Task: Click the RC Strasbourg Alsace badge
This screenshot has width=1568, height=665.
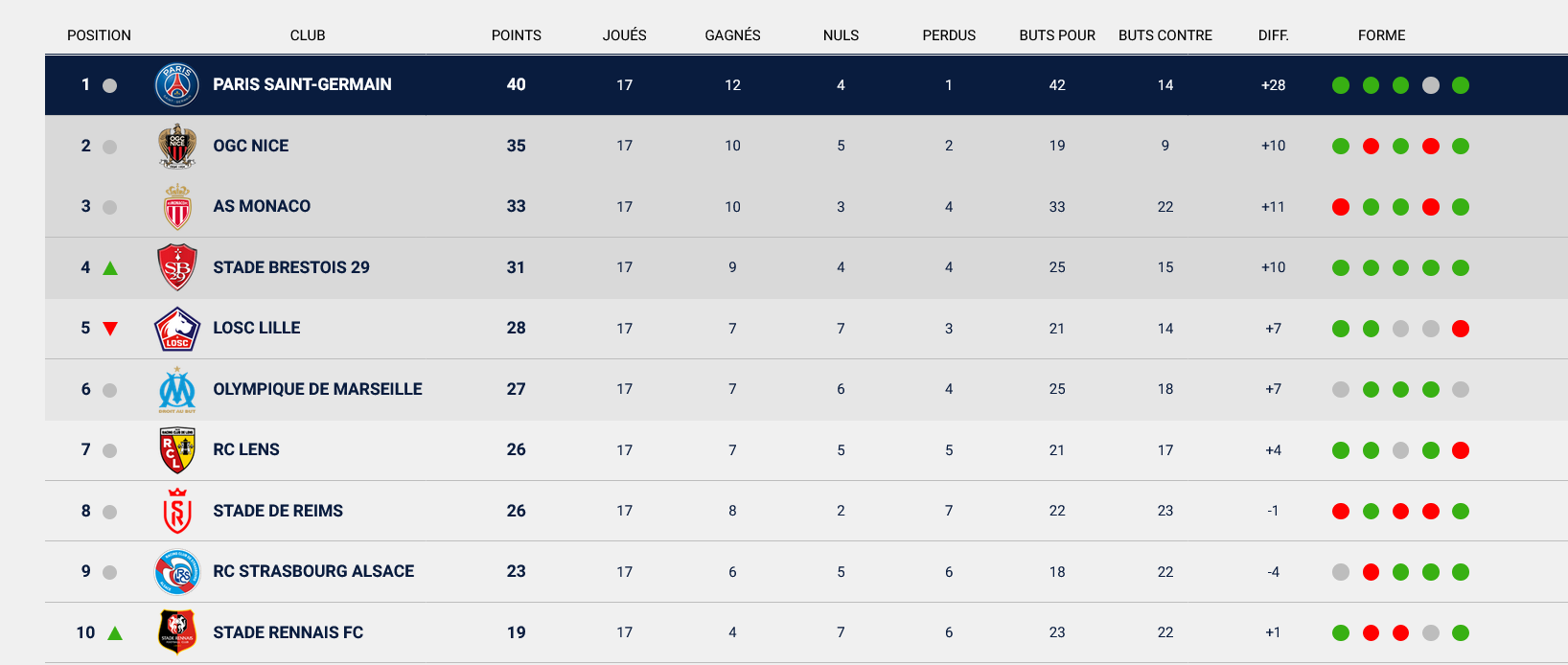Action: click(177, 572)
